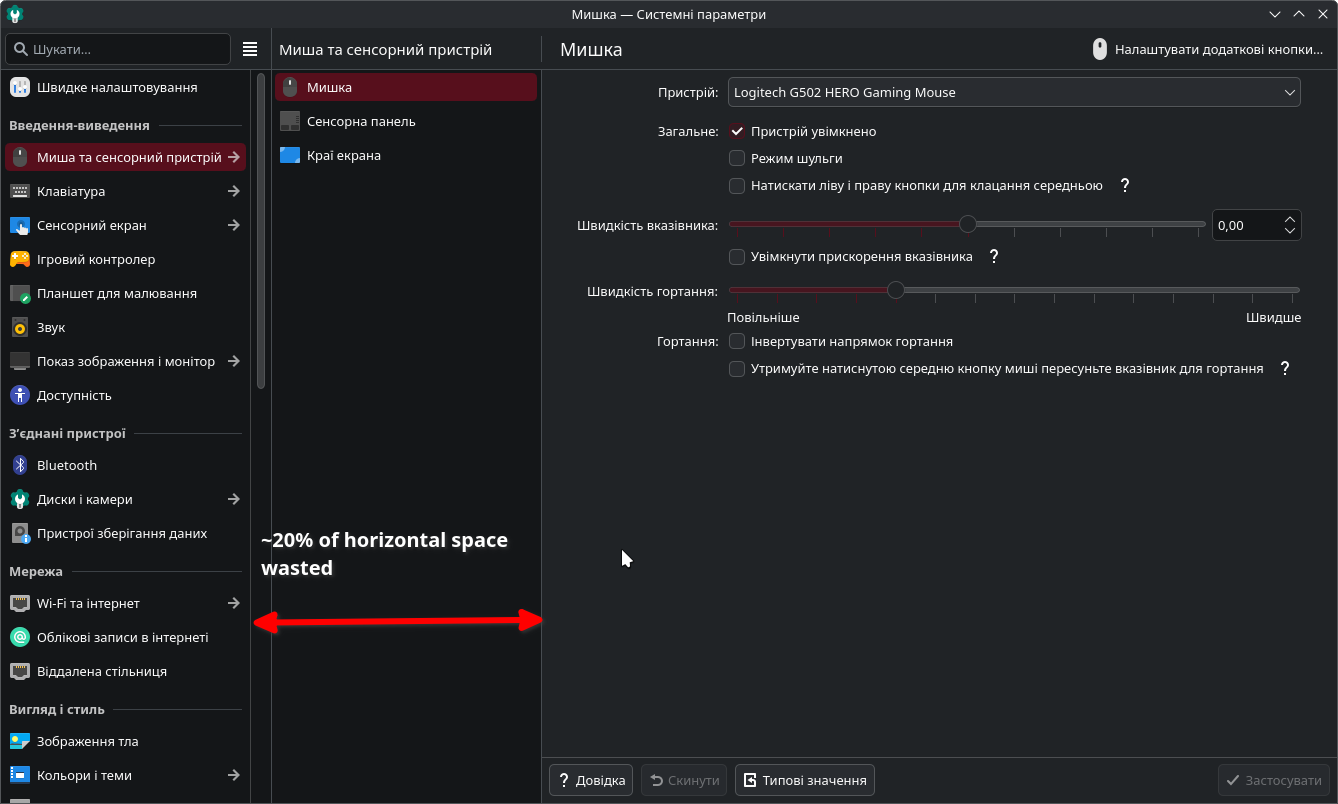Expand Показ зображення і монітор arrow

click(233, 361)
